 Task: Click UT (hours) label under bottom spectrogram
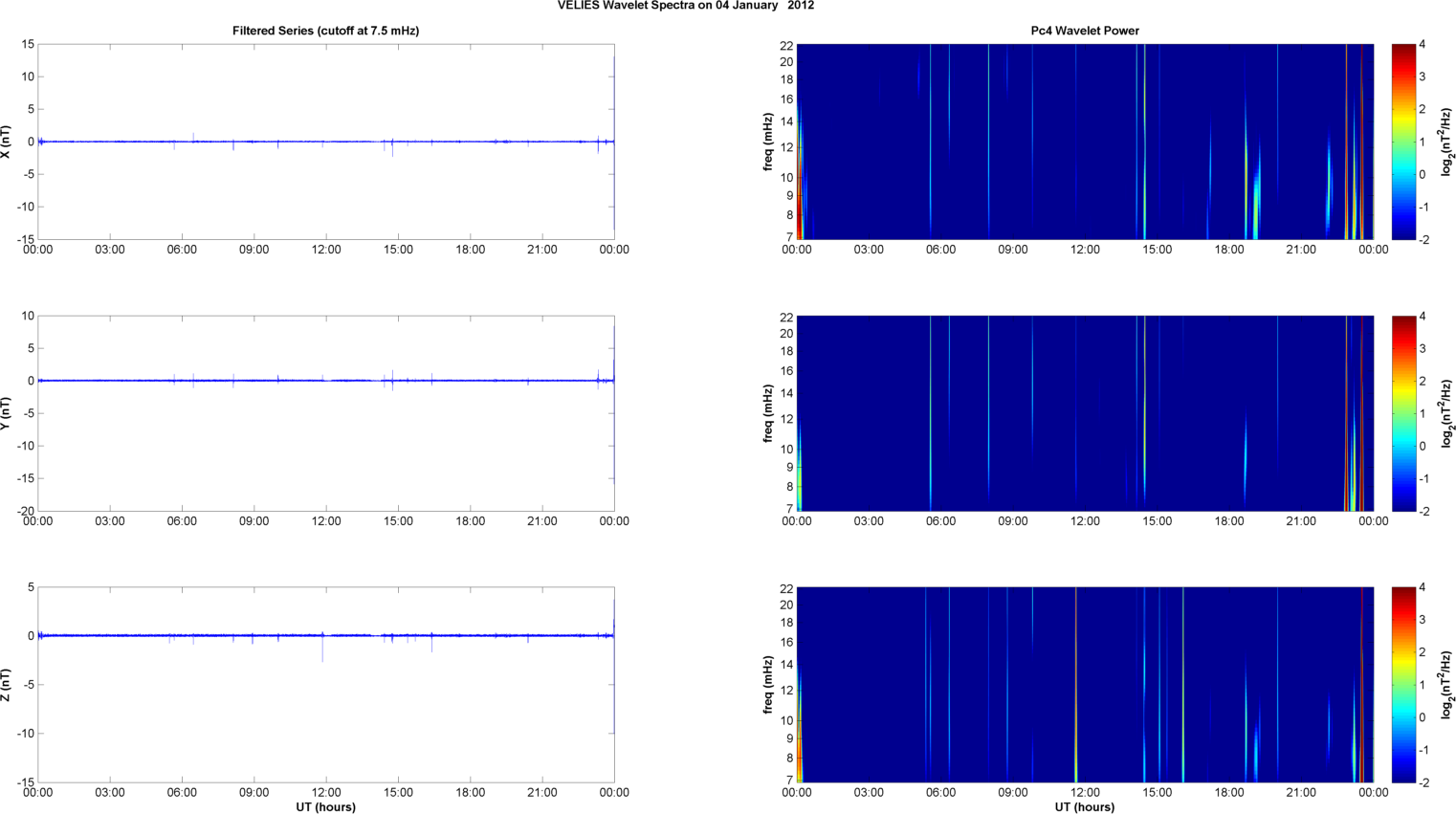(x=1085, y=807)
